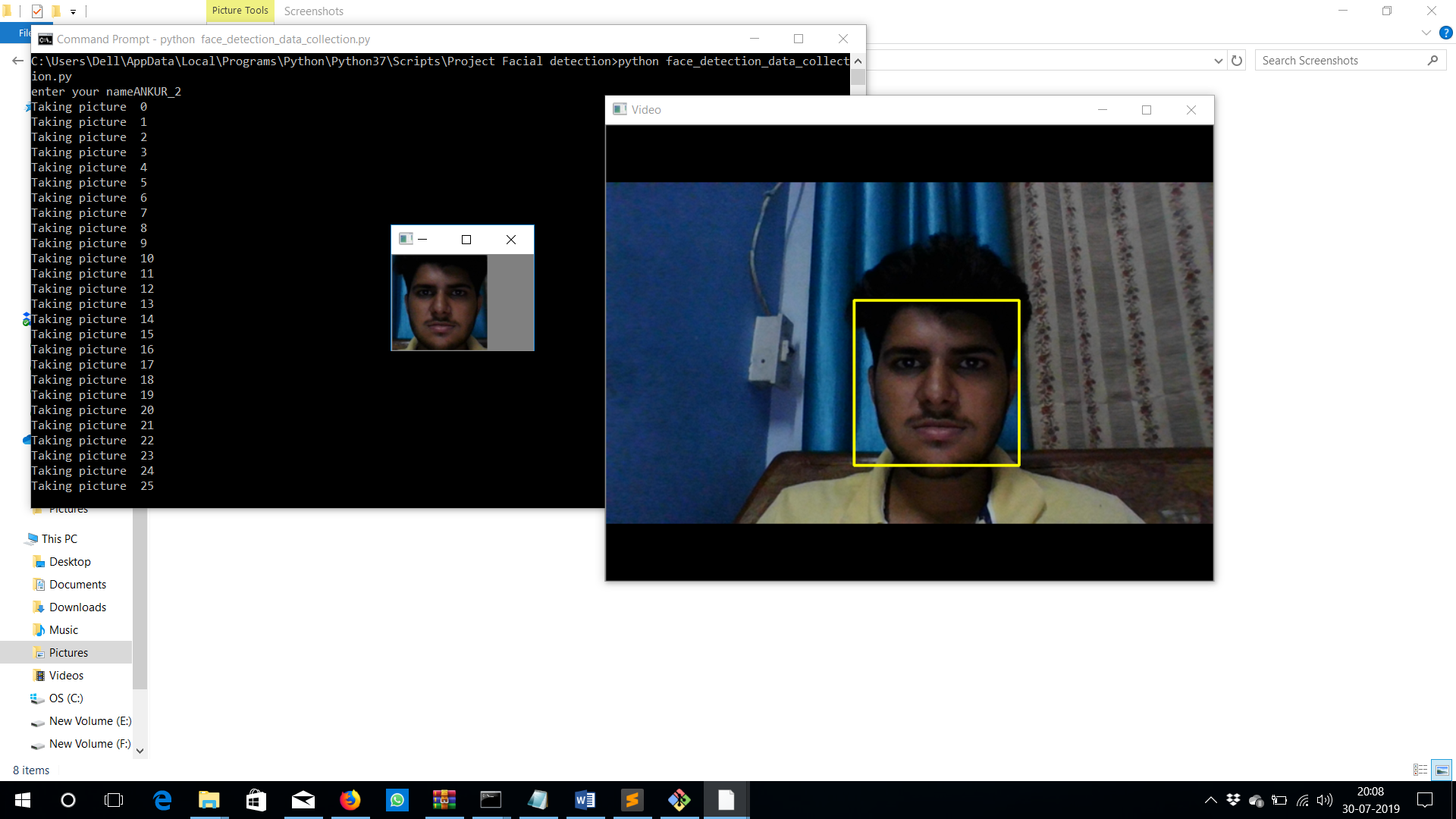Expand the Explorer ribbon chevron
Image resolution: width=1456 pixels, height=819 pixels.
point(1426,33)
